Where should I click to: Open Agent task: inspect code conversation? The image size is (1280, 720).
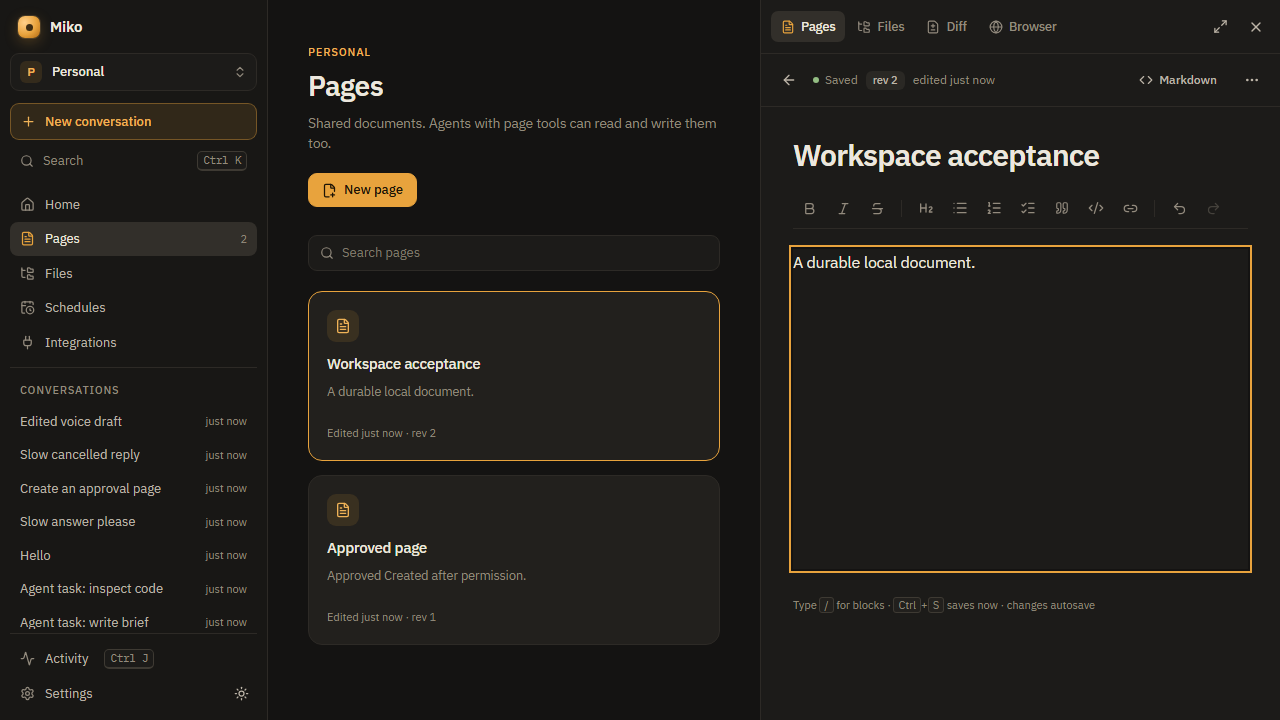[133, 589]
